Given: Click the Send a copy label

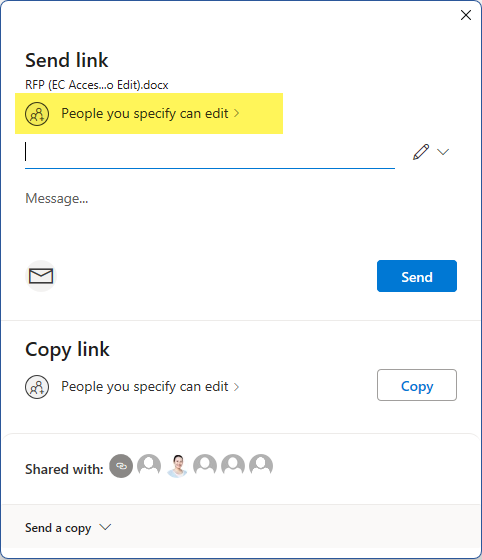Looking at the screenshot, I should (x=58, y=528).
